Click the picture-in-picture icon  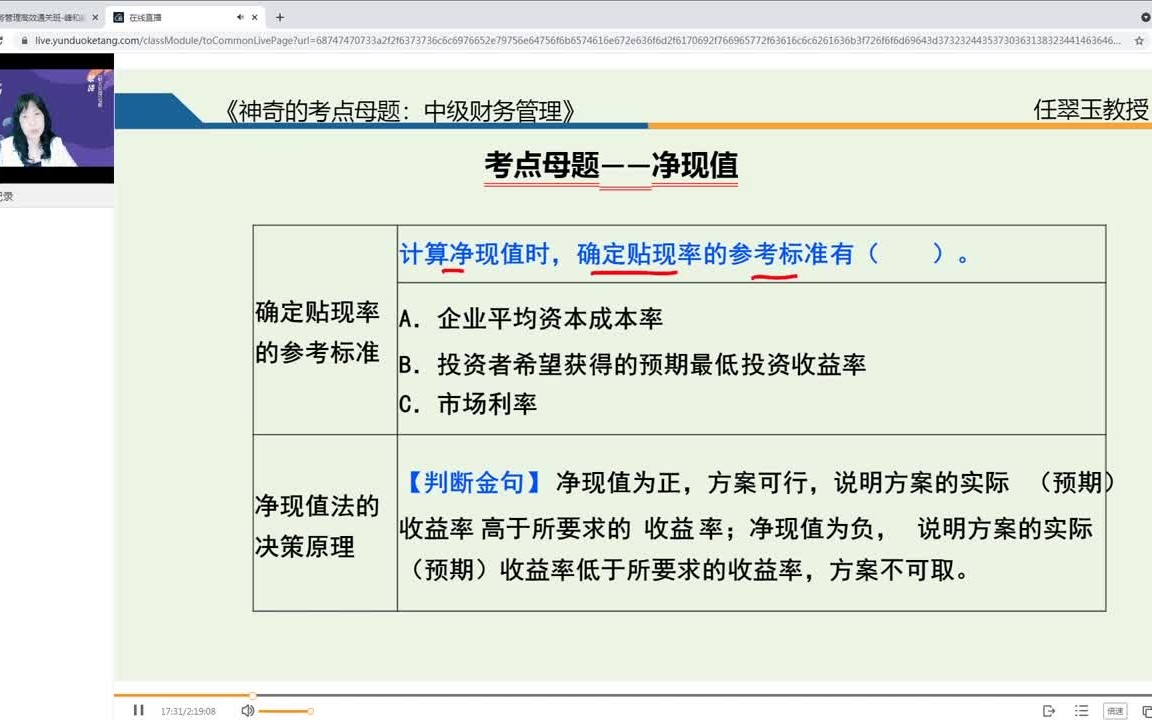point(1147,709)
